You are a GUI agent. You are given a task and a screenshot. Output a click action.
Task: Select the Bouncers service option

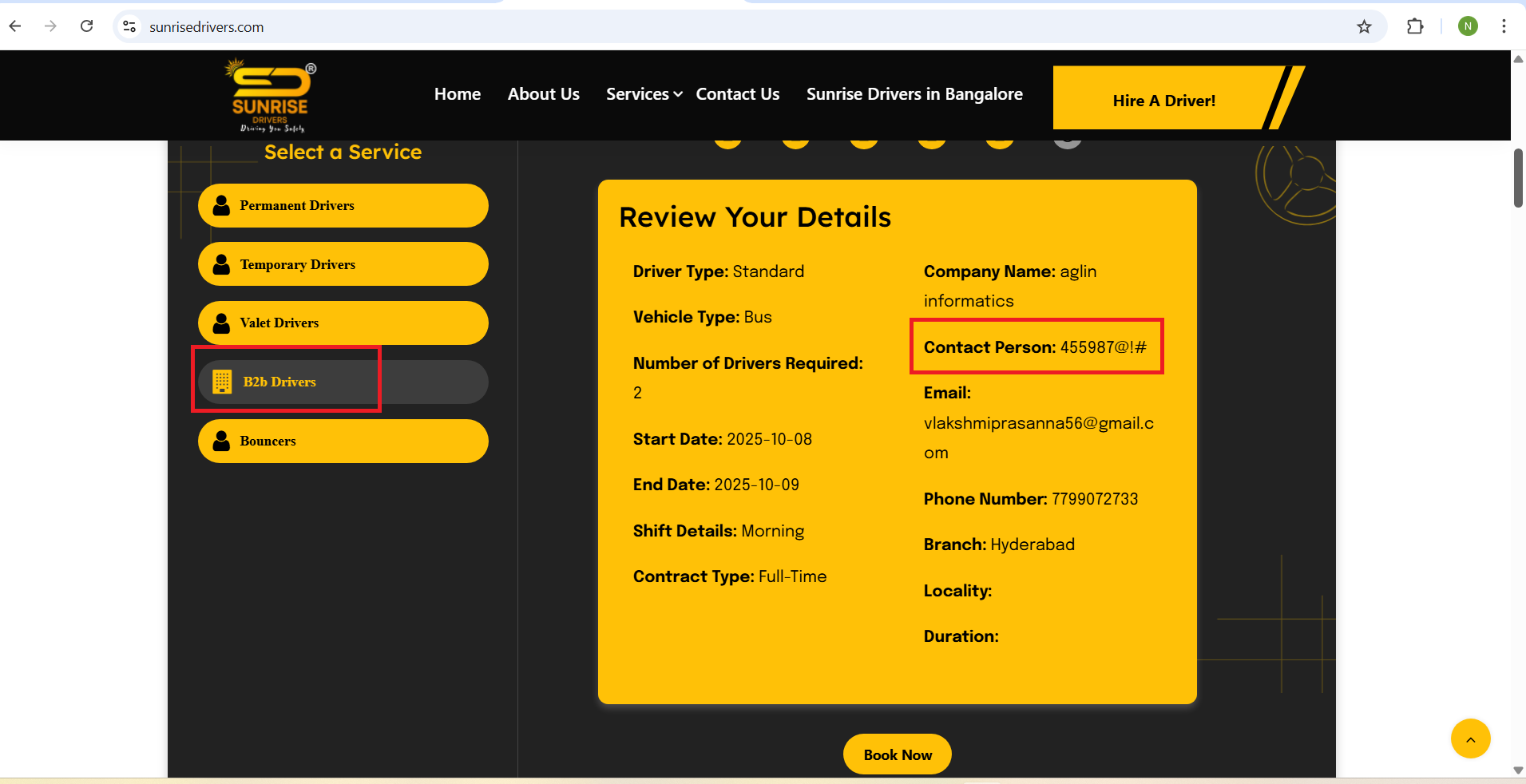tap(343, 441)
